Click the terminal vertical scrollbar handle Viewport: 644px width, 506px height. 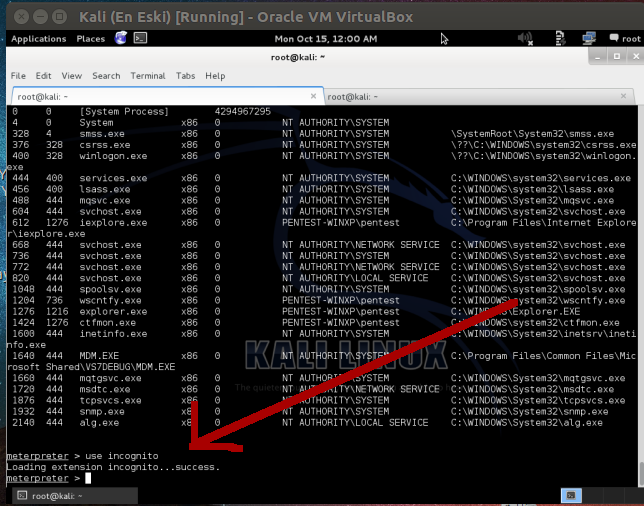(641, 473)
